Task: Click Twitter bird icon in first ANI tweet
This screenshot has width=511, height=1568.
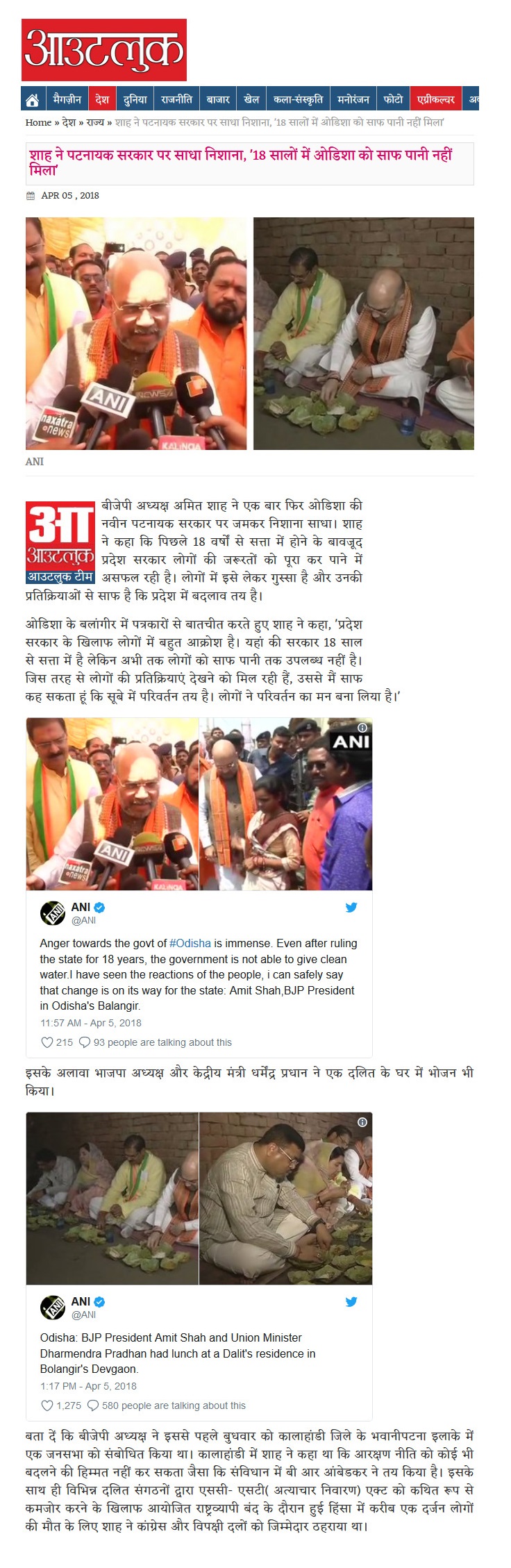Action: coord(351,907)
